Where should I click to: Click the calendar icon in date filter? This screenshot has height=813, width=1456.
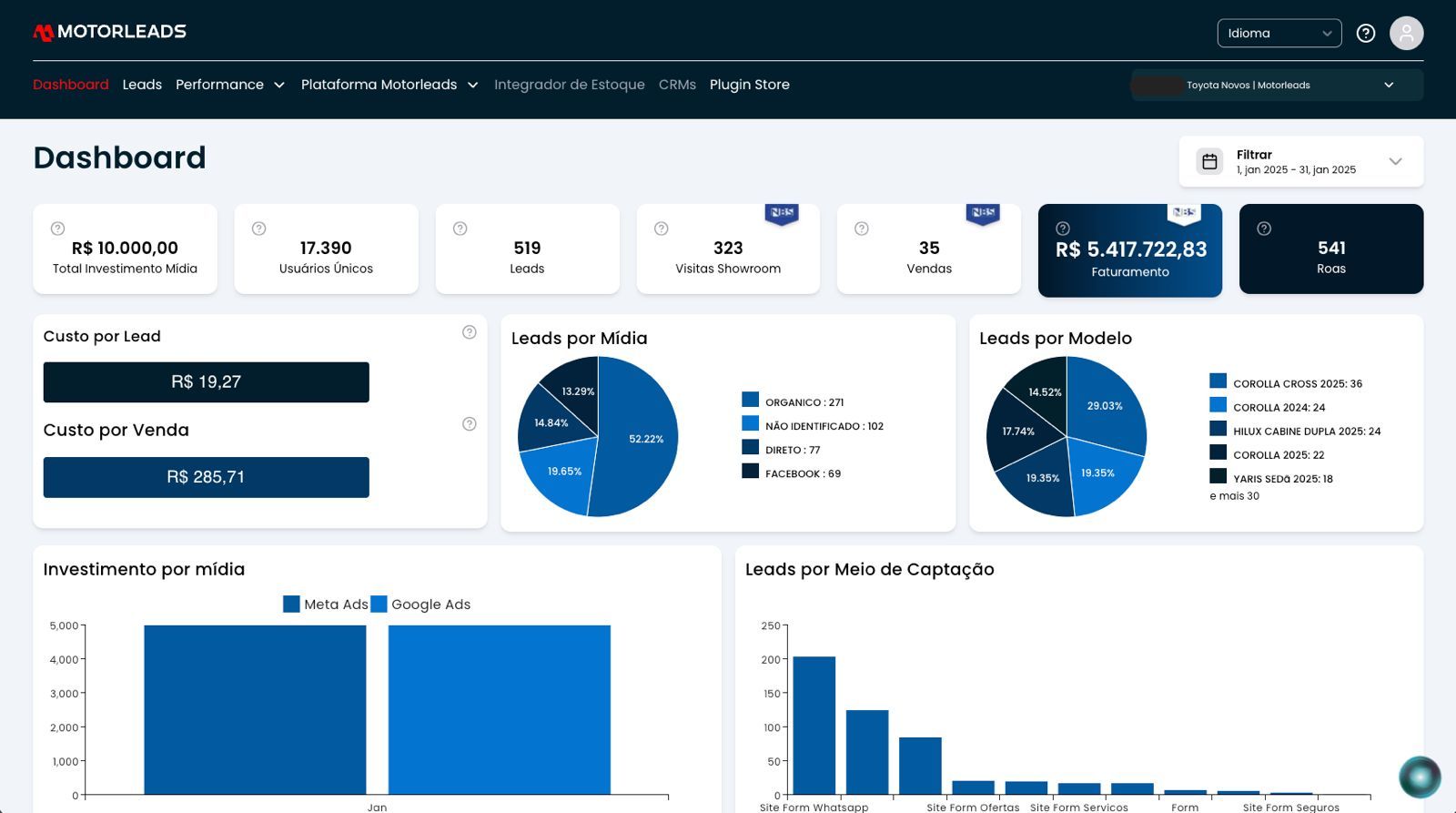(x=1209, y=161)
